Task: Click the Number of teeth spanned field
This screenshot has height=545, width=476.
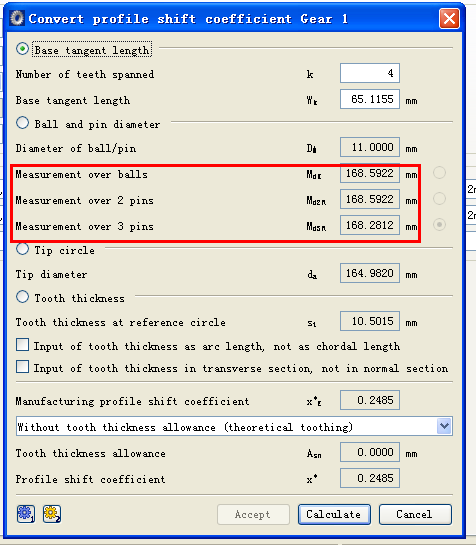Action: click(x=370, y=73)
